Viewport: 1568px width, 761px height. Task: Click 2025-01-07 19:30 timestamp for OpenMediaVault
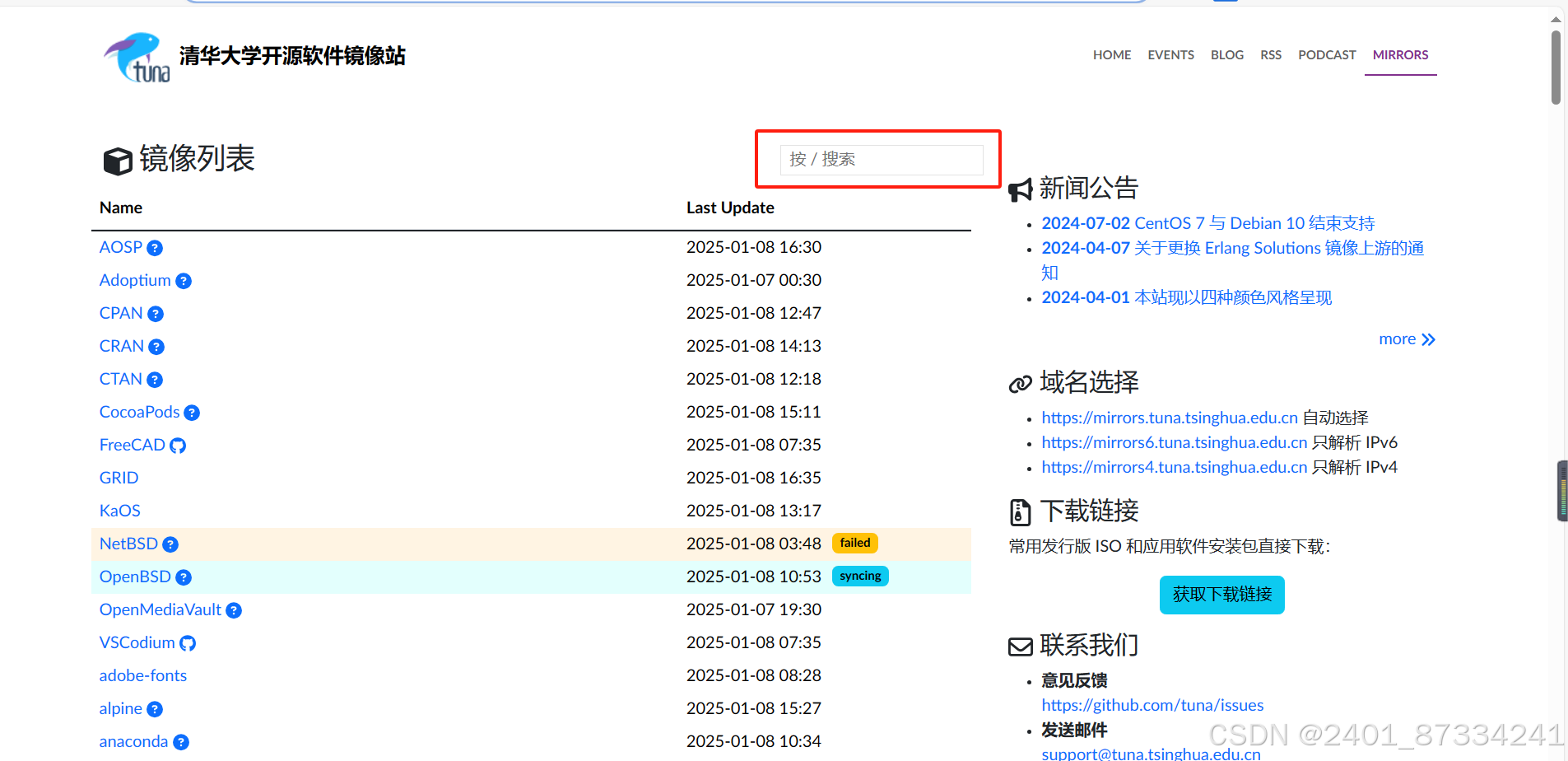754,609
